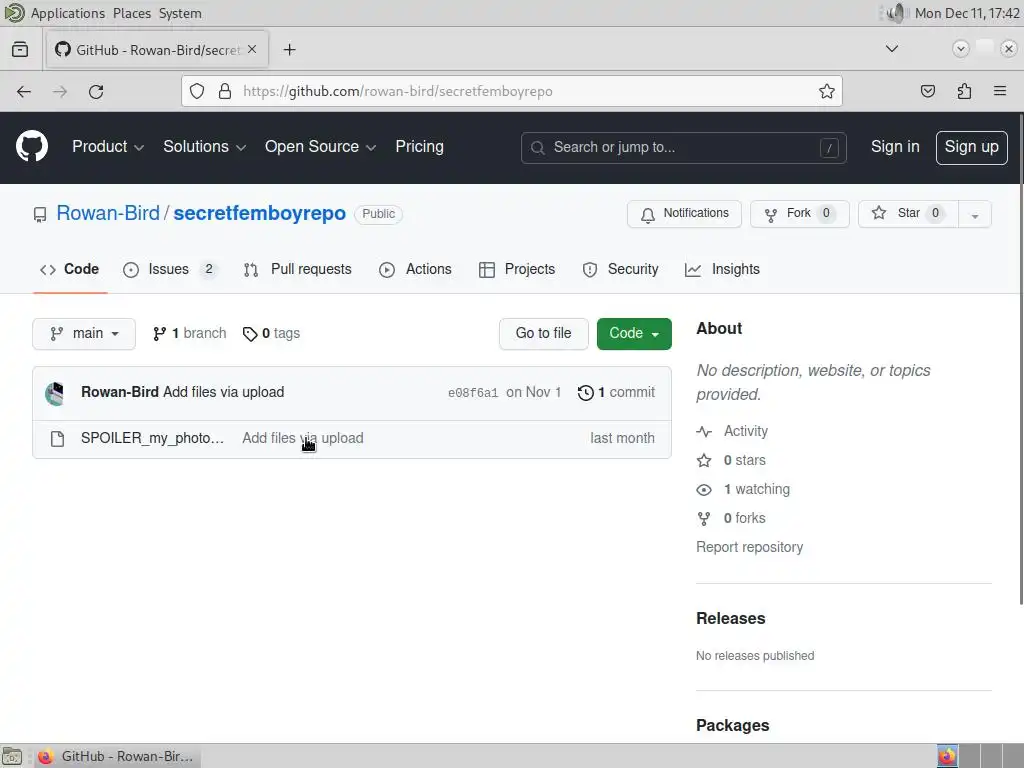Open Rowan-Bird owner profile link

[x=108, y=214]
